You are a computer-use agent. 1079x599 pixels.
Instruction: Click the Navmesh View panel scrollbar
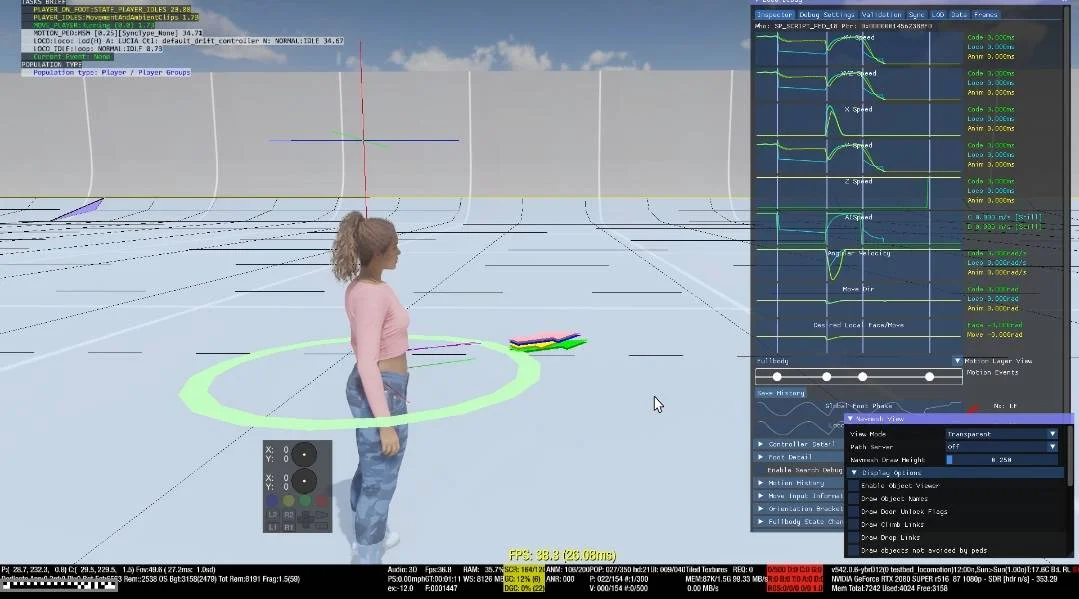pos(1068,458)
